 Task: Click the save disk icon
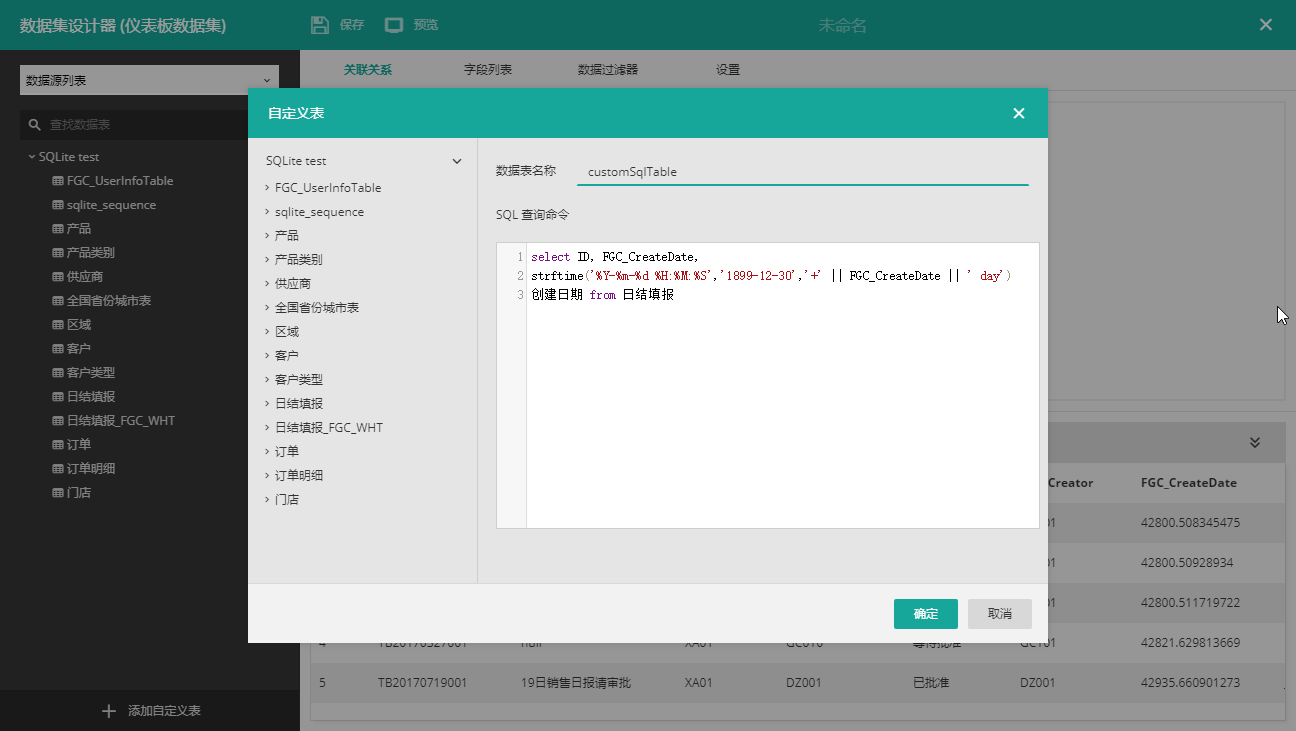pyautogui.click(x=320, y=25)
